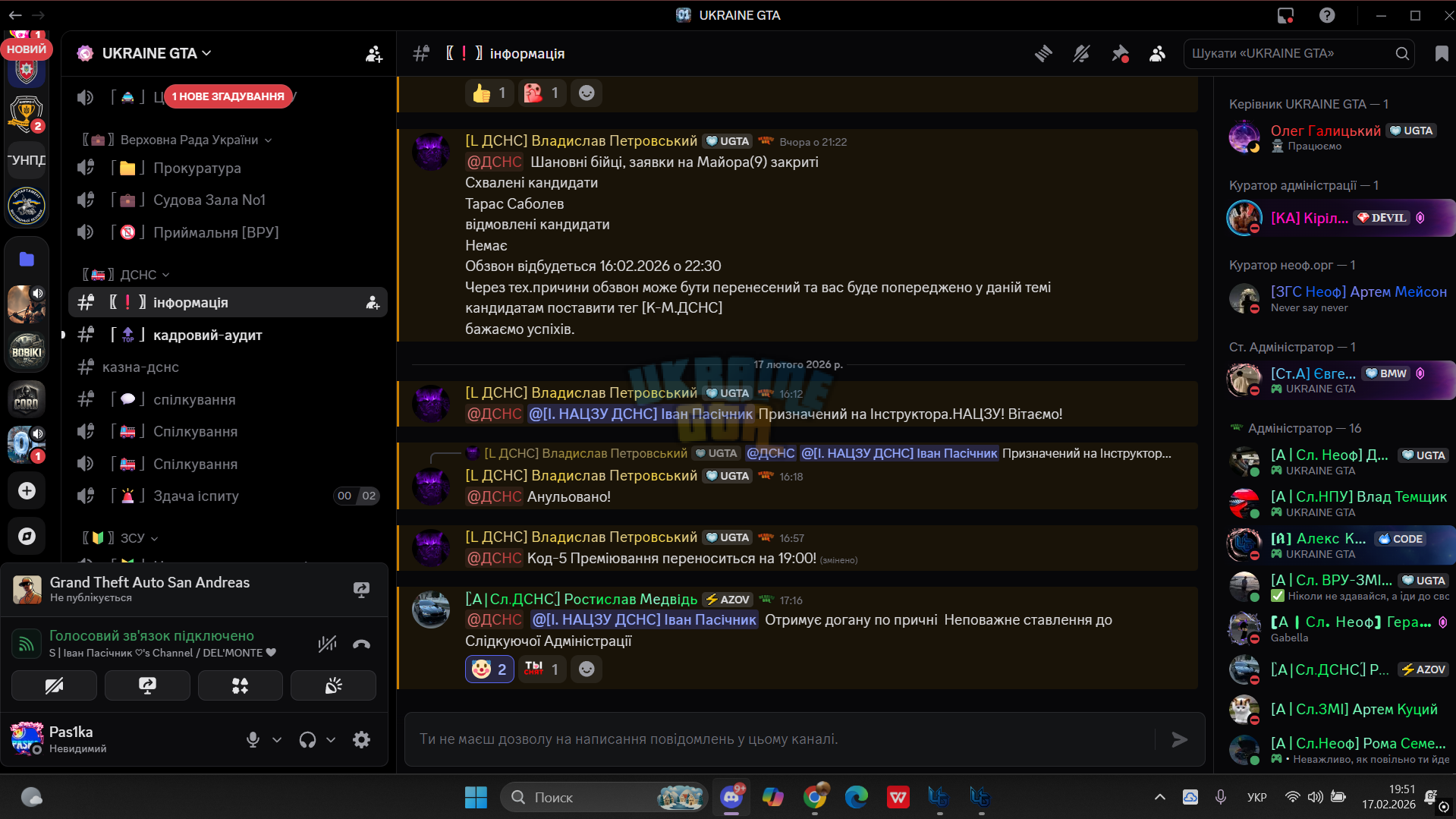Join the Прокуратура voice channel
The height and width of the screenshot is (819, 1456).
coord(228,168)
